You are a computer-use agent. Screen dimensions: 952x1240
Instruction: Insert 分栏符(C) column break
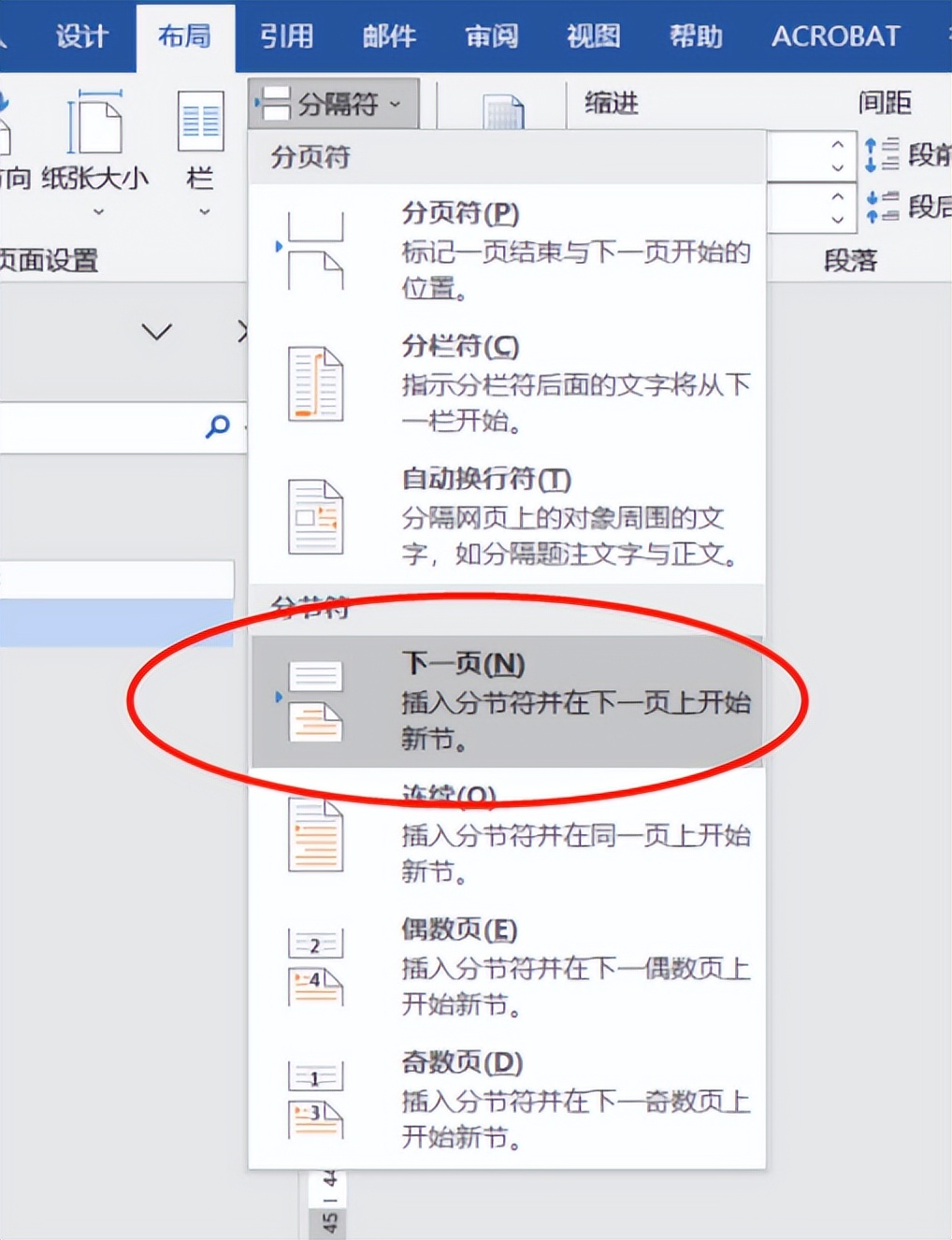coord(507,382)
